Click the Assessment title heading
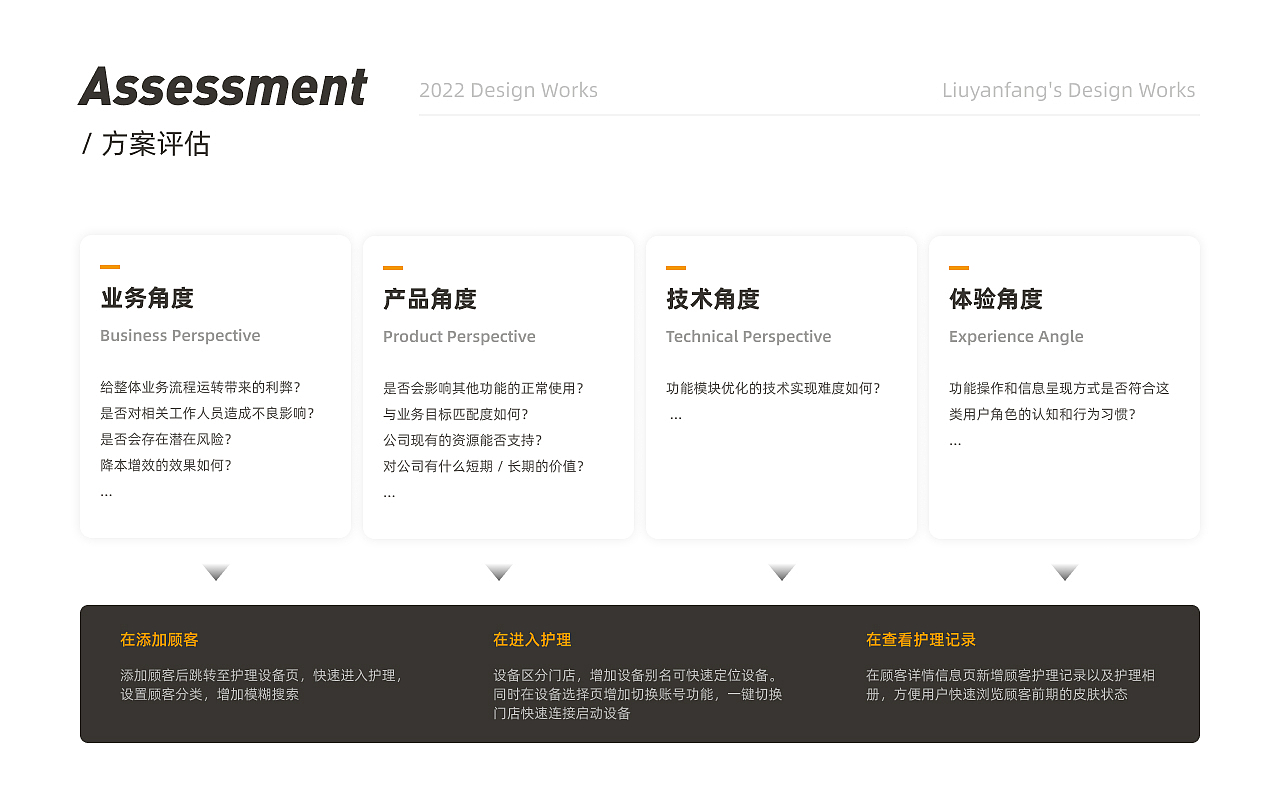 pyautogui.click(x=223, y=86)
